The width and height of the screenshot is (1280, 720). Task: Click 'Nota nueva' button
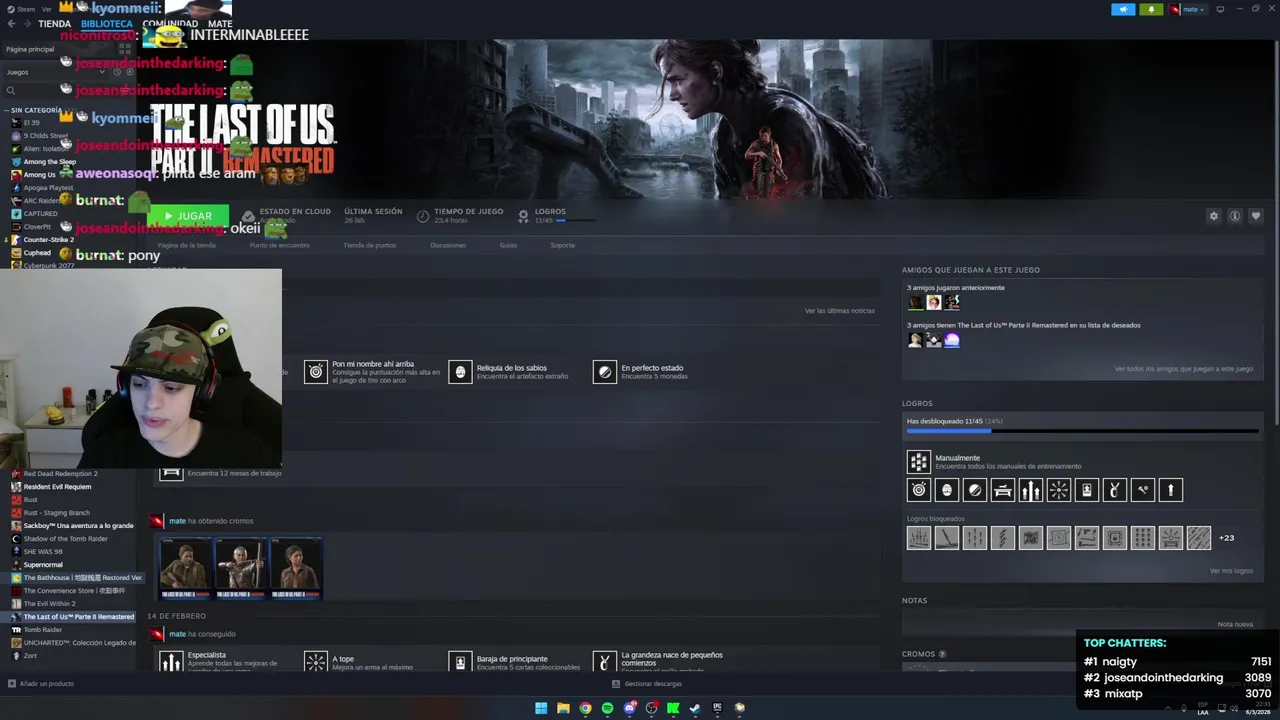pos(1235,624)
